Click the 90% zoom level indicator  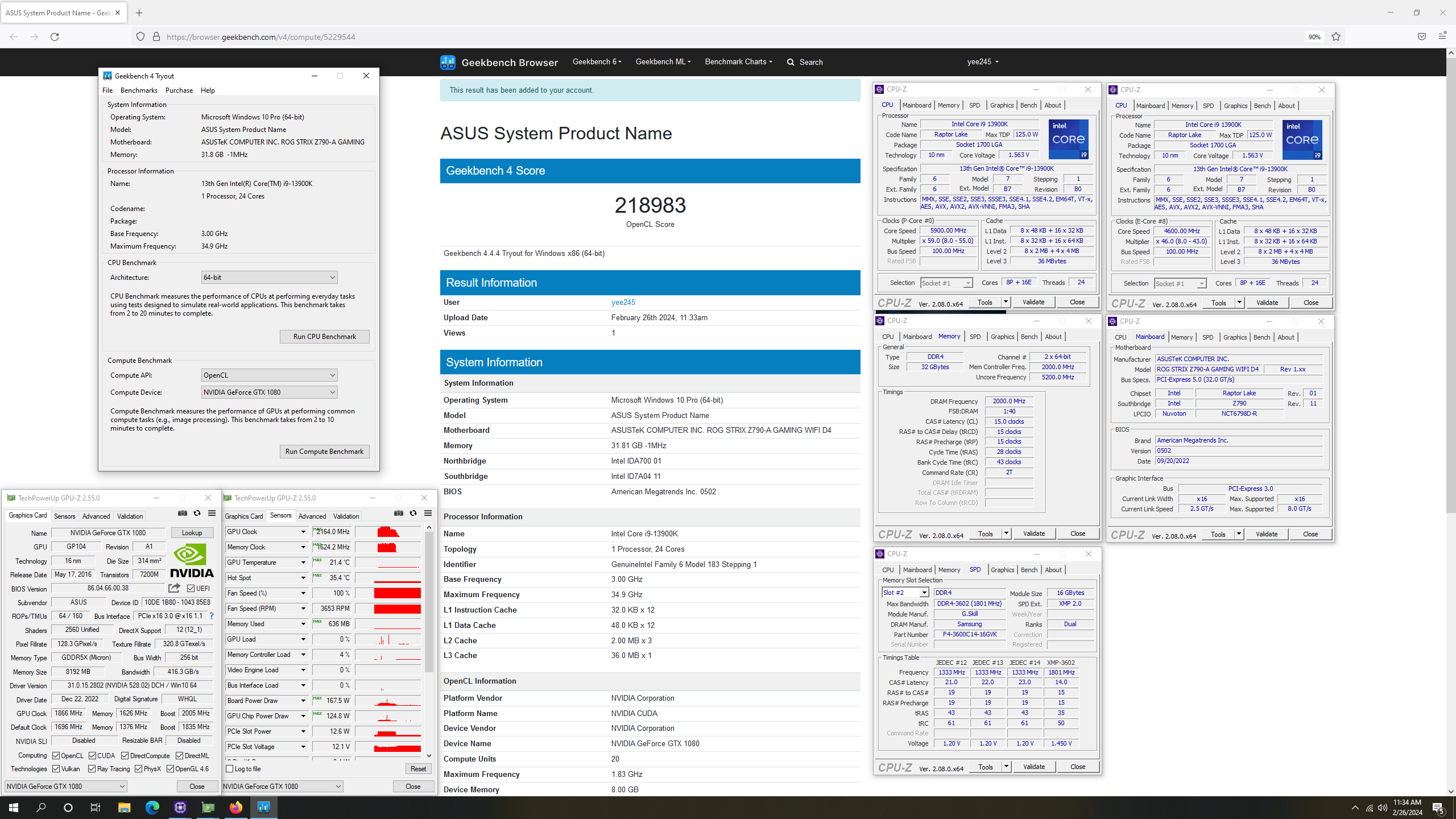[1314, 37]
